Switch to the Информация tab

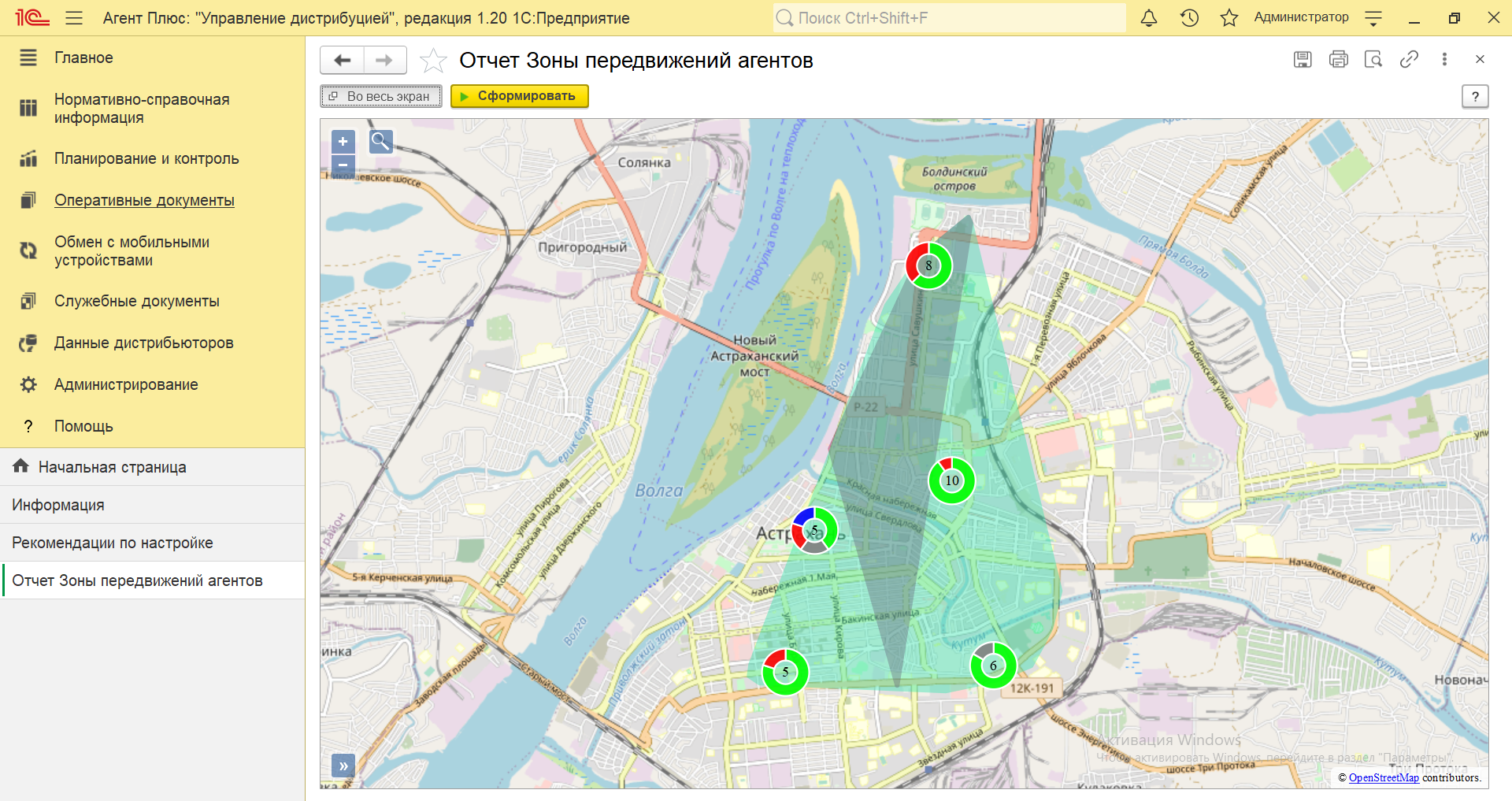tap(153, 505)
